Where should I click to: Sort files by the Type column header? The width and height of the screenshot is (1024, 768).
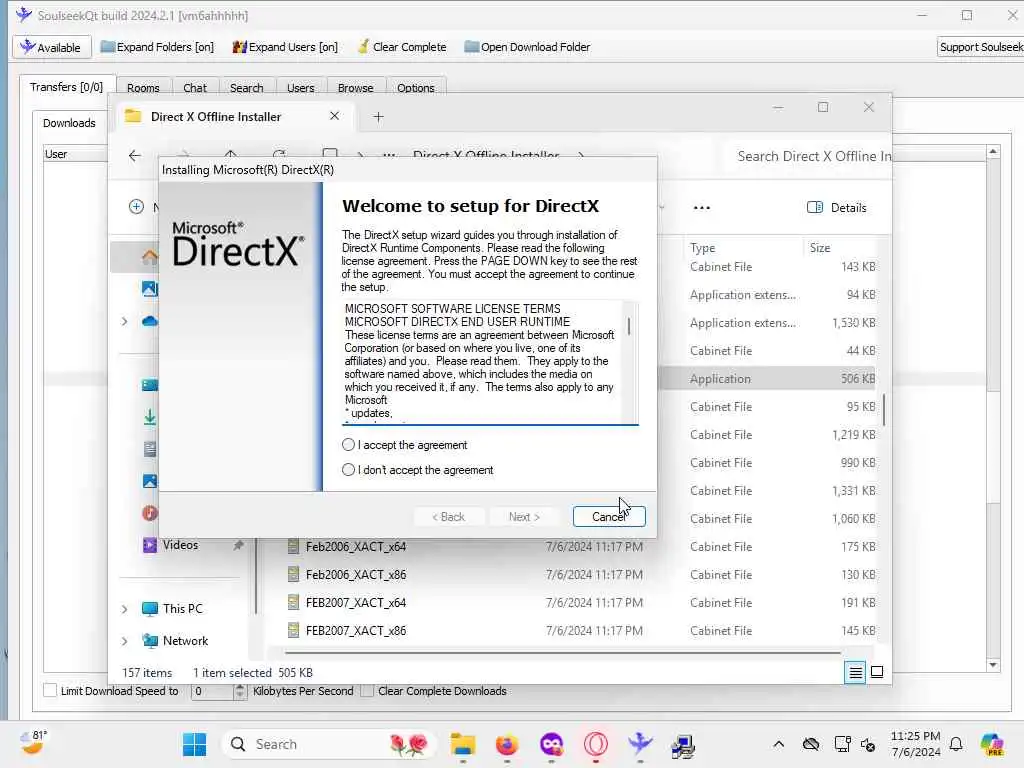point(702,248)
